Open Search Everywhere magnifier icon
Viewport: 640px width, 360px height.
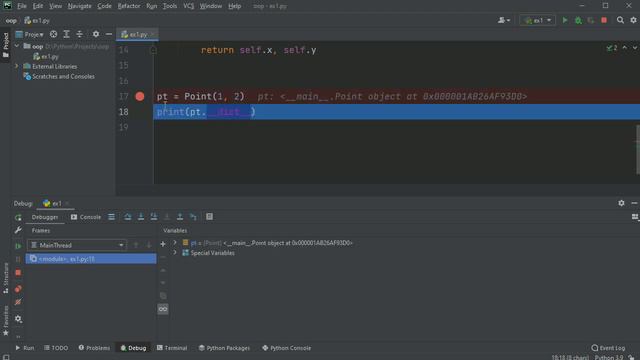620,20
